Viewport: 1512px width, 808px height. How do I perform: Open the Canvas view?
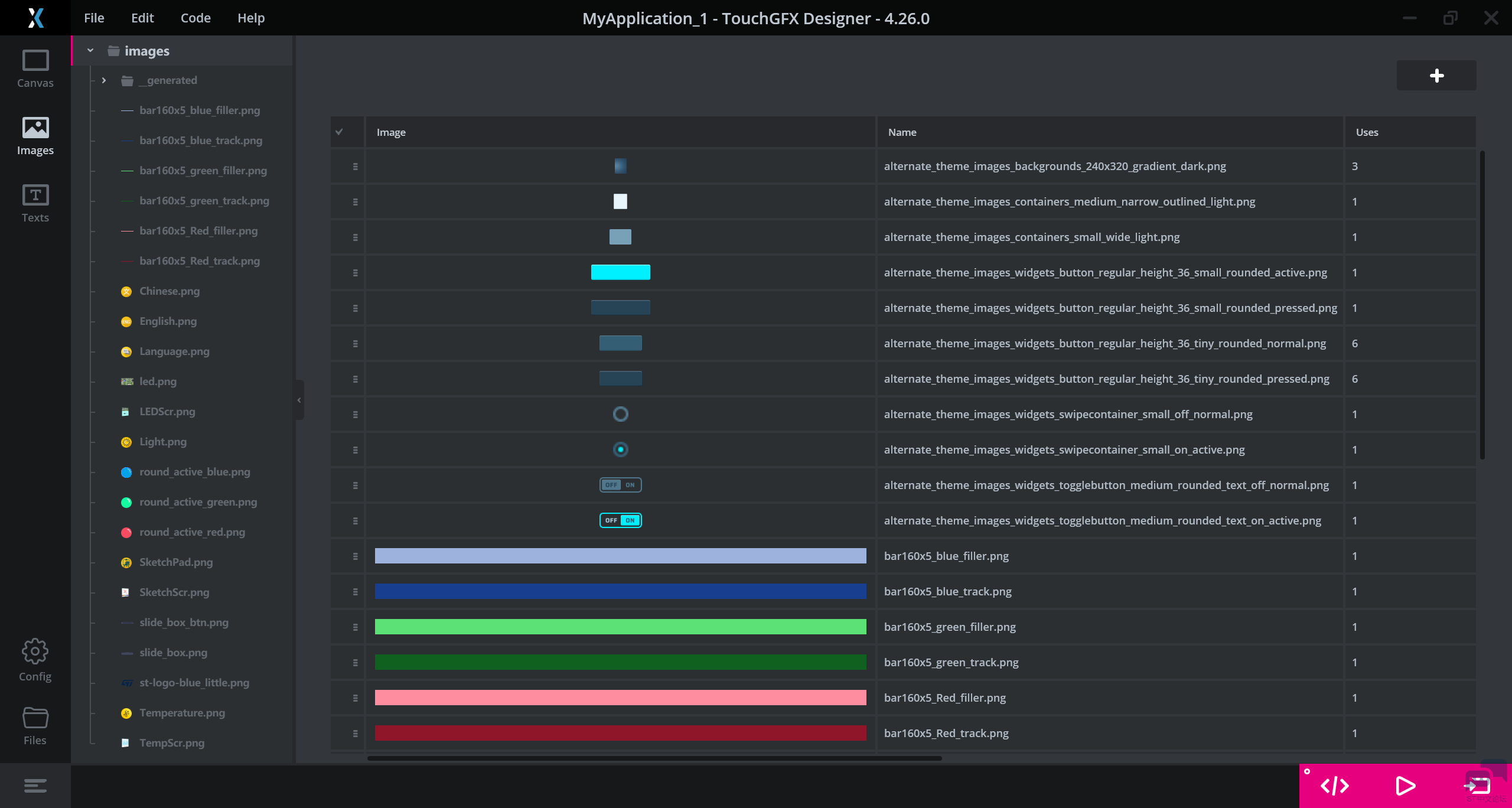(x=35, y=69)
